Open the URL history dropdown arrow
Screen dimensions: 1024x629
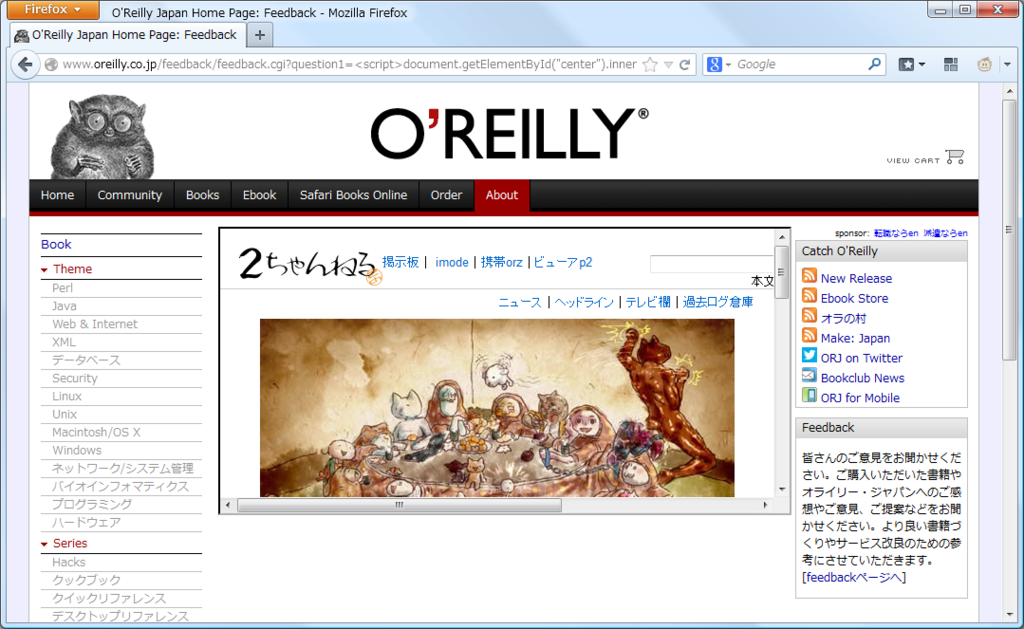point(668,65)
